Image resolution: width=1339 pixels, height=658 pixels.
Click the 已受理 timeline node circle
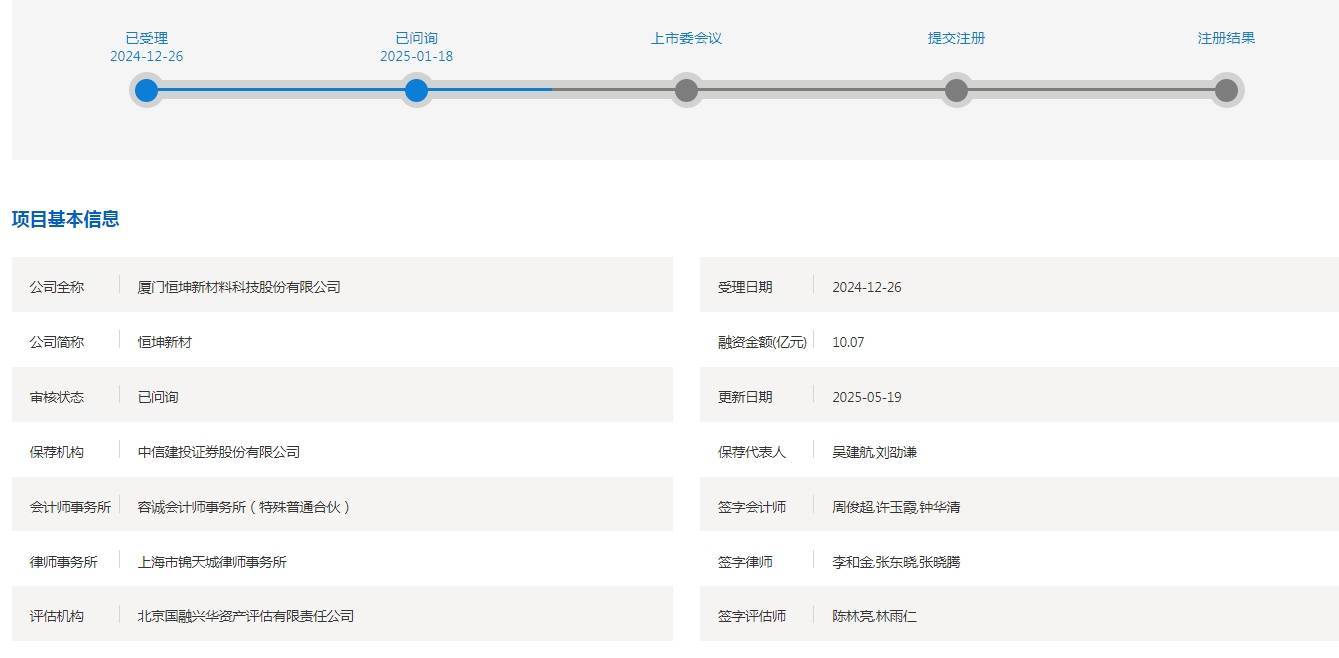point(146,90)
